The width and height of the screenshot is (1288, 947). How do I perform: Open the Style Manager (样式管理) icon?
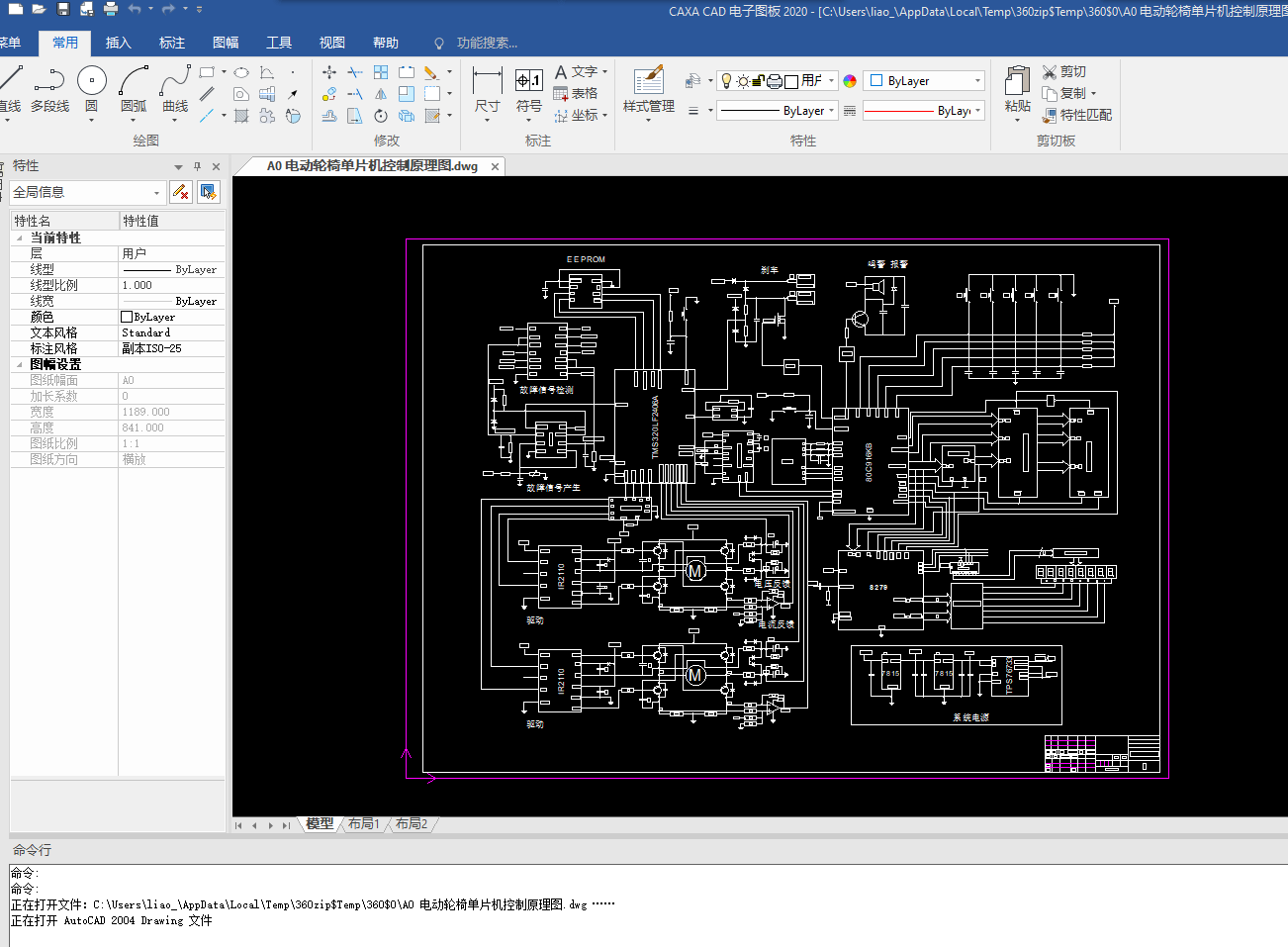tap(648, 81)
